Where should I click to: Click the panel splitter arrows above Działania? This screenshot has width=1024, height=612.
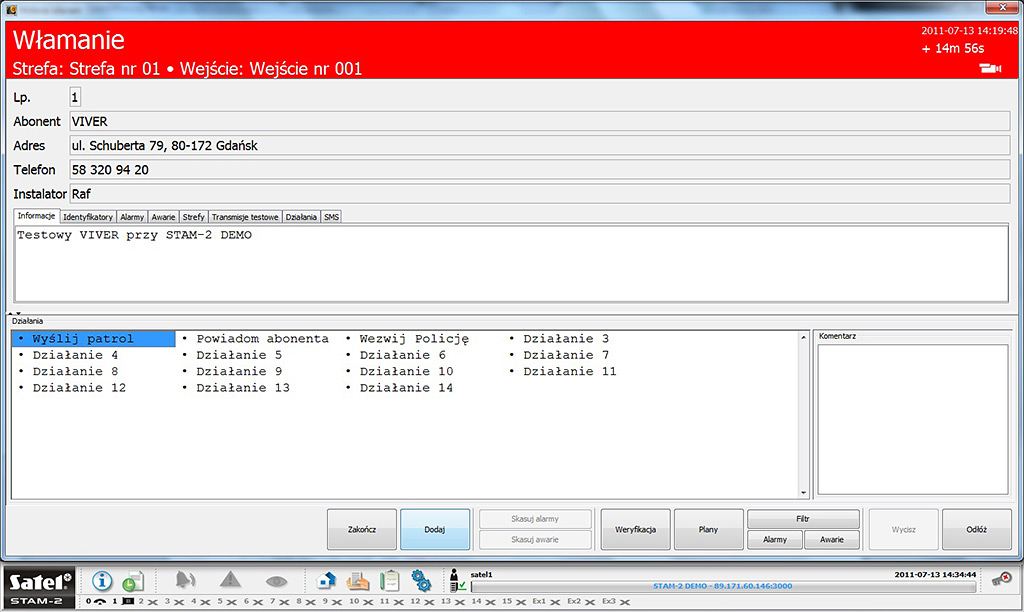point(14,314)
